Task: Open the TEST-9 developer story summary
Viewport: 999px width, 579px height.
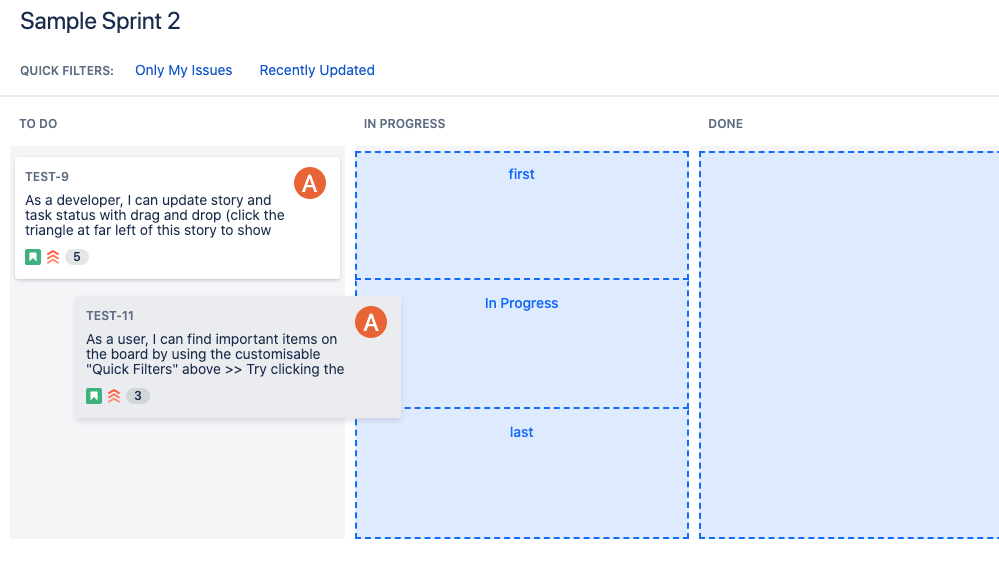Action: click(155, 215)
